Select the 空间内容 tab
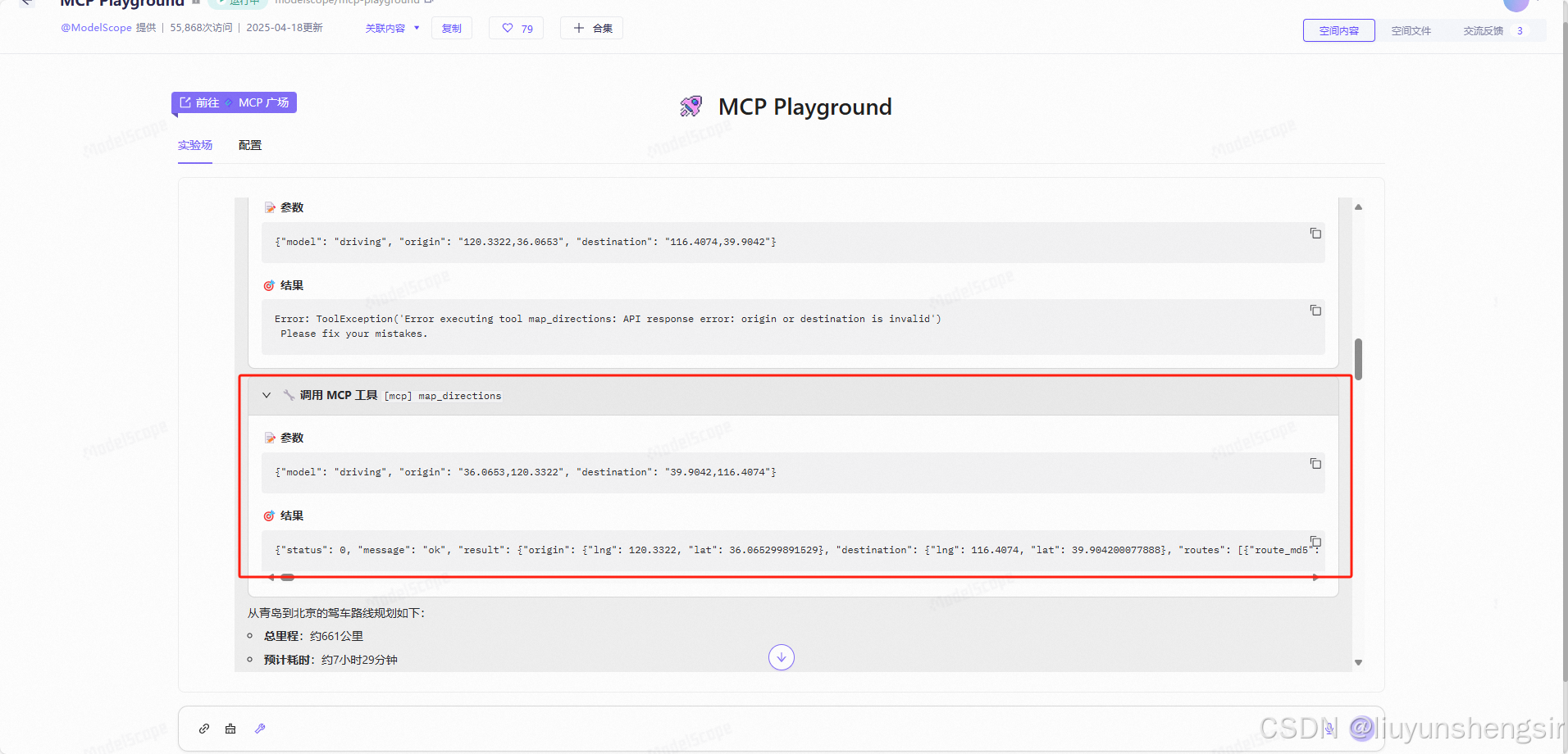 point(1339,30)
